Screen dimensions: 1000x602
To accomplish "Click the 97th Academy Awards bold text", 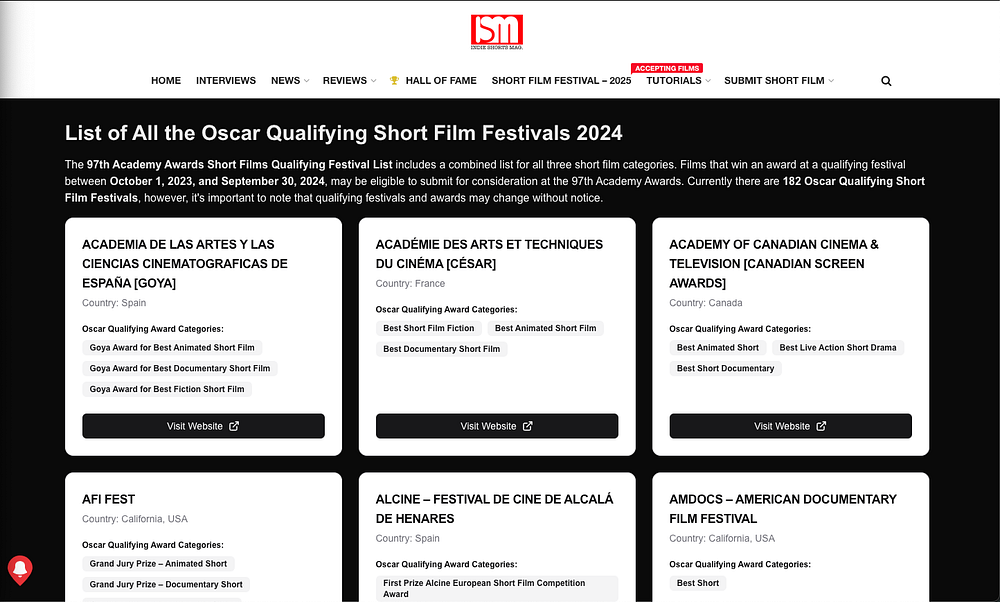I will 239,165.
